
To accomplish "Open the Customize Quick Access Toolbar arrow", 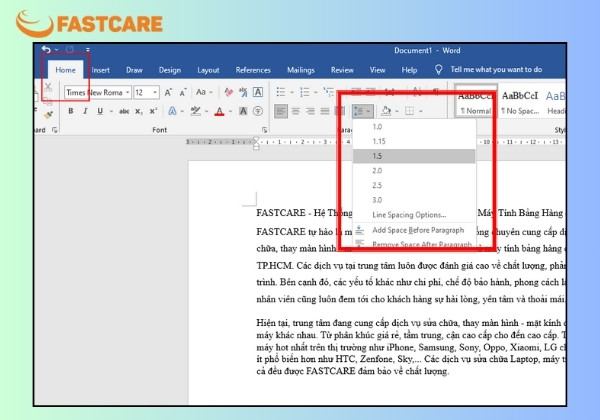I will (88, 50).
